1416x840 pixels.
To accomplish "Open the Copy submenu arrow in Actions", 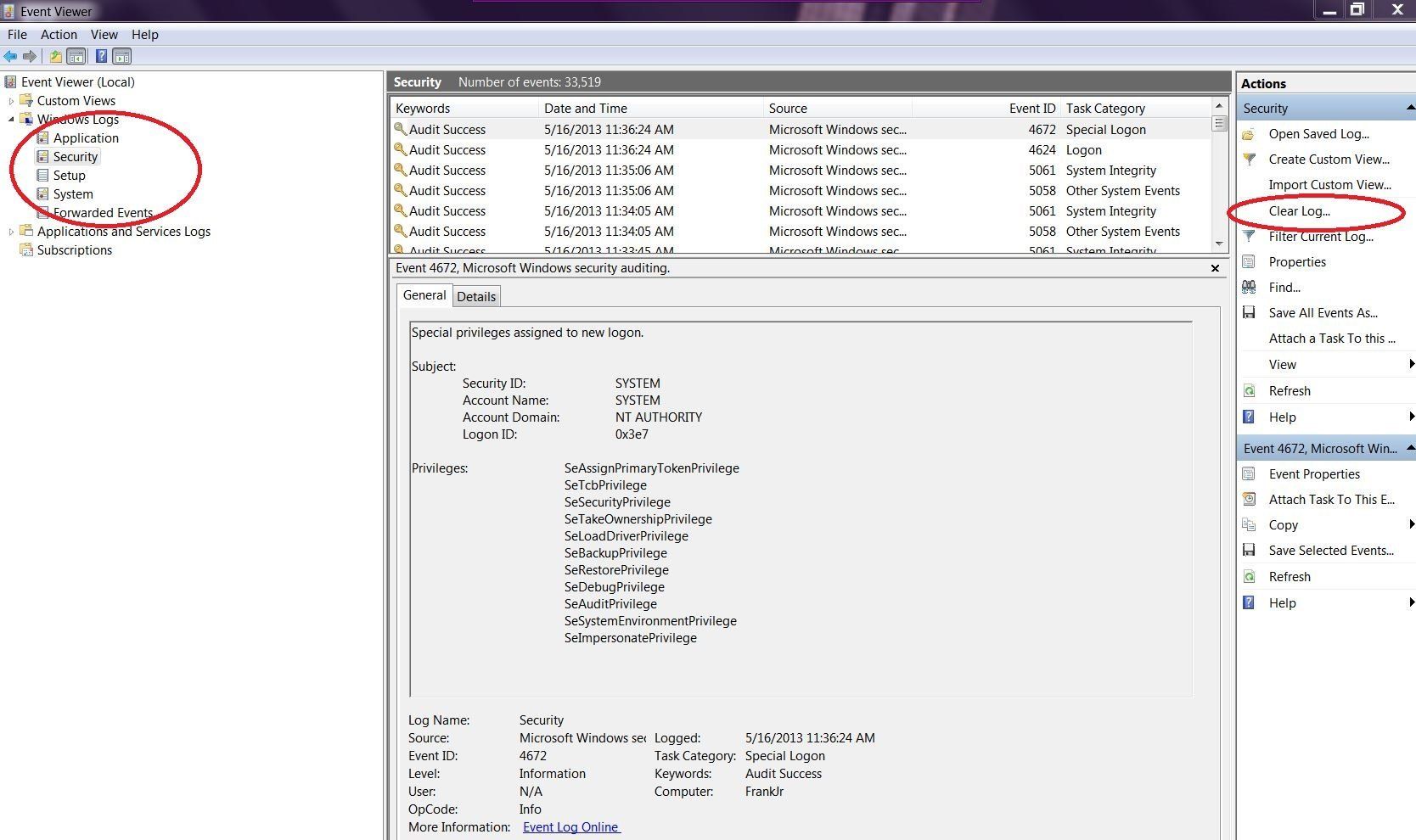I will 1411,524.
